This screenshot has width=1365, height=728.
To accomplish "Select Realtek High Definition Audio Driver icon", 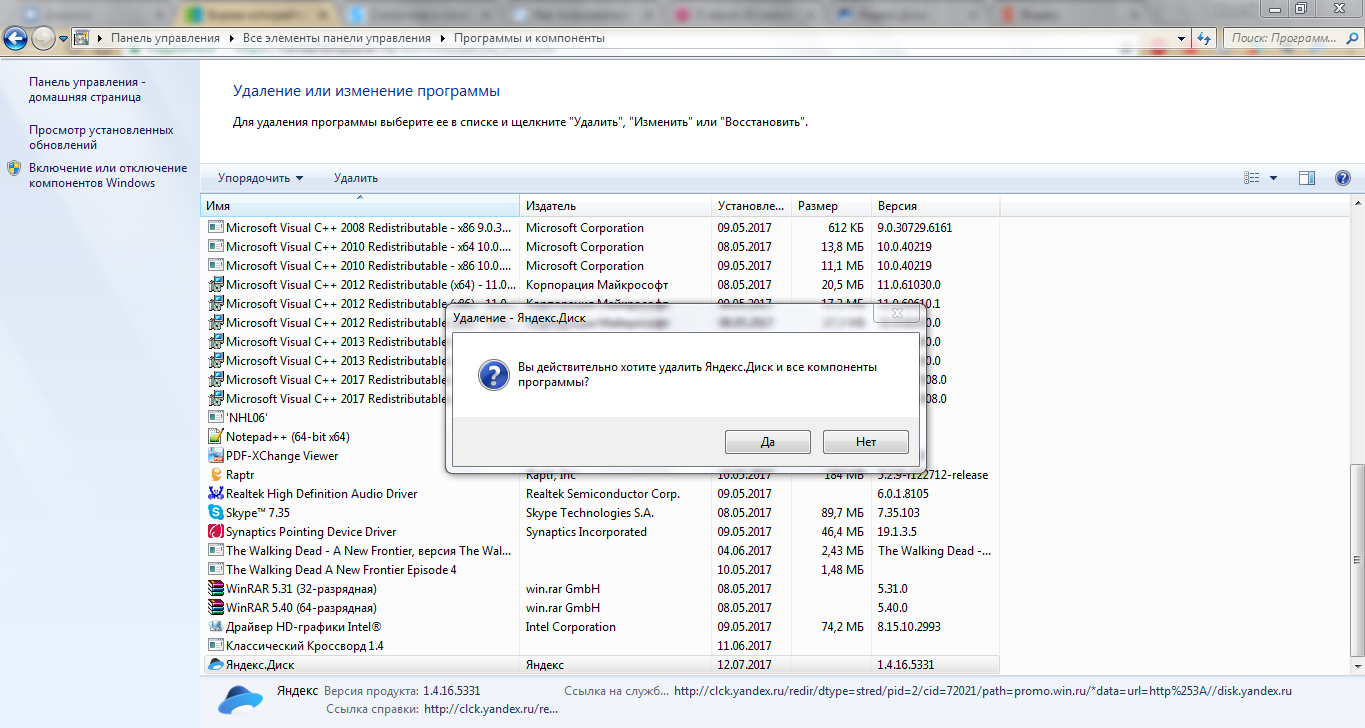I will [x=215, y=493].
